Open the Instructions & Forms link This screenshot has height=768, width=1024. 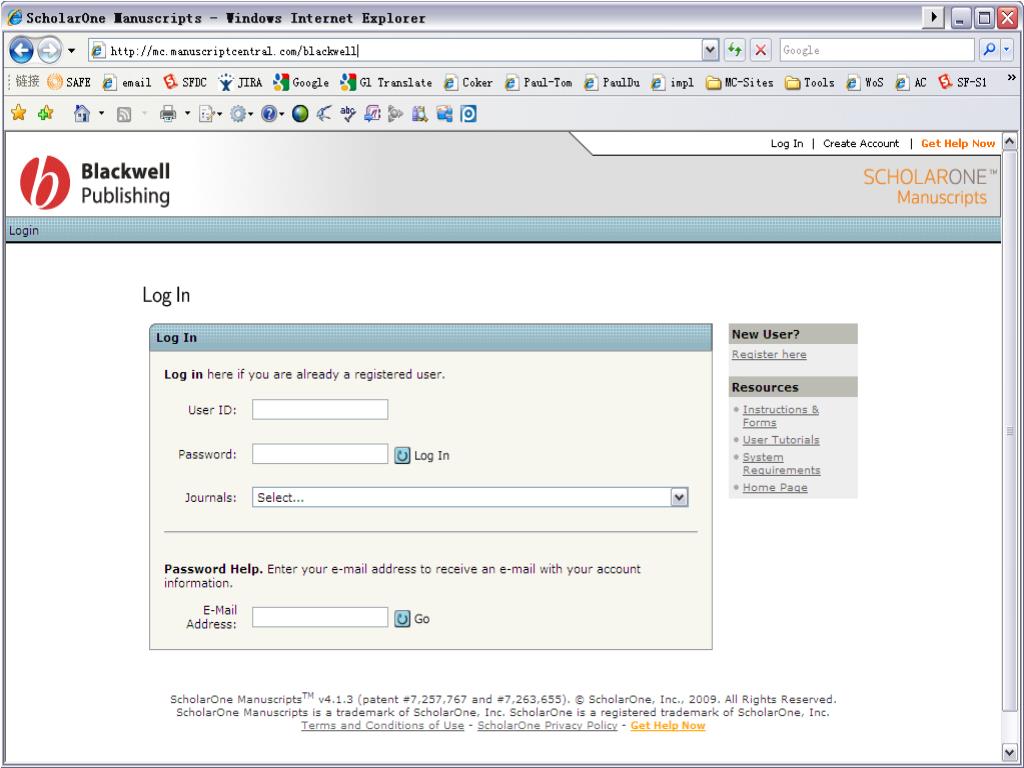coord(780,416)
